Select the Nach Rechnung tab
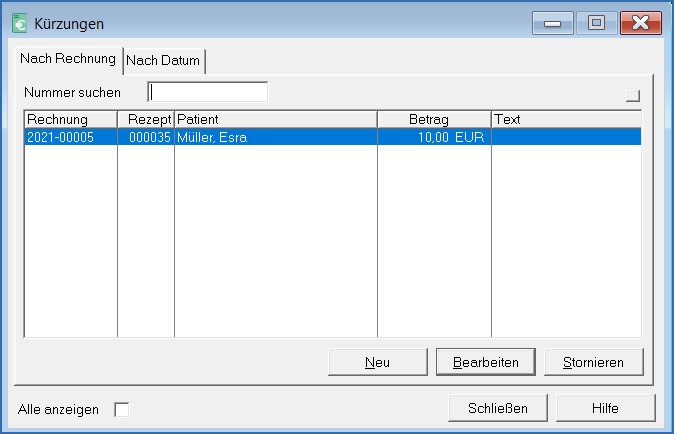 click(67, 59)
